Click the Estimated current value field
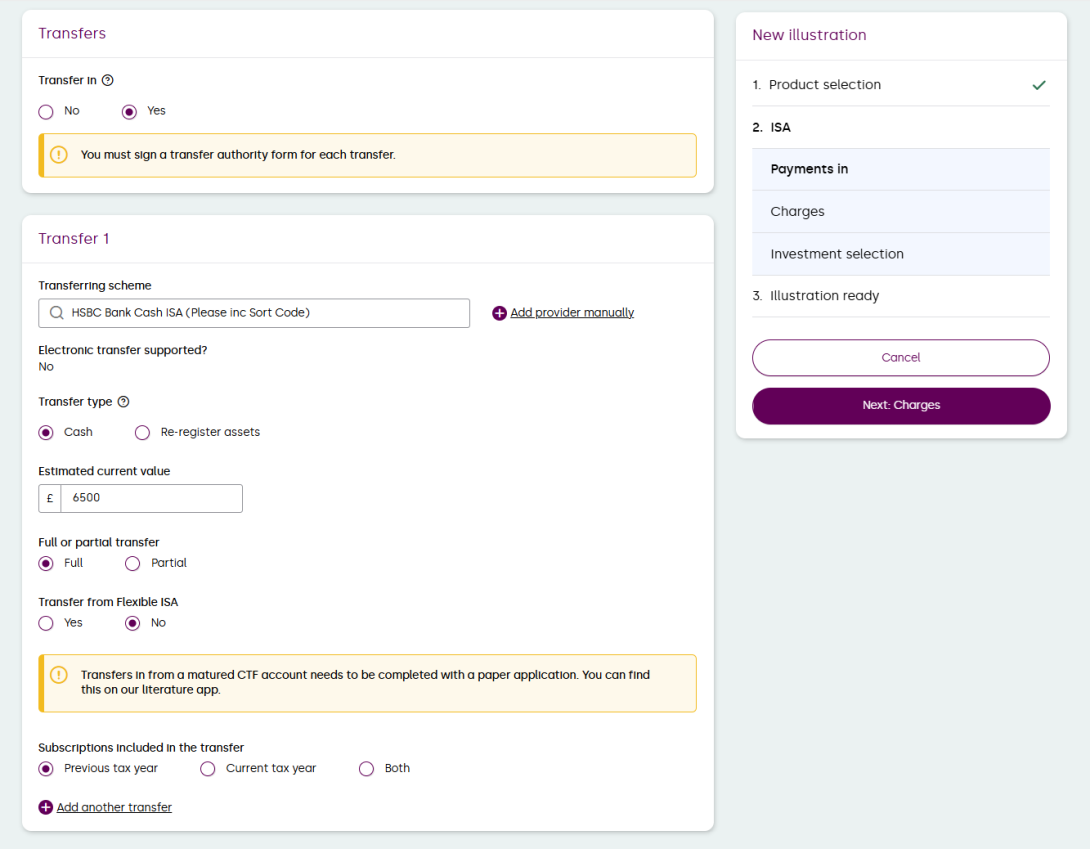 click(x=151, y=498)
